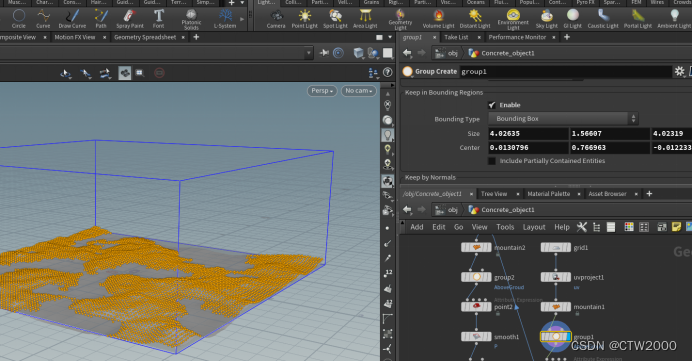Open the Bounding Type dropdown
The width and height of the screenshot is (693, 361).
pos(563,118)
